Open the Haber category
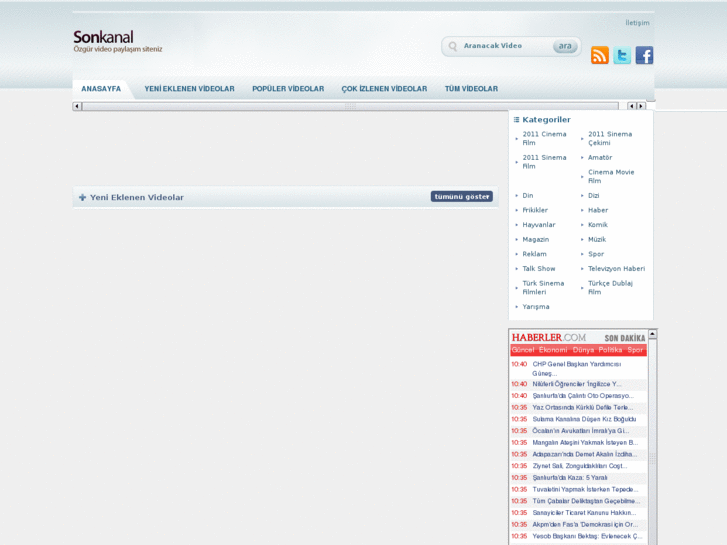Screen dimensions: 727x545 click(x=598, y=210)
